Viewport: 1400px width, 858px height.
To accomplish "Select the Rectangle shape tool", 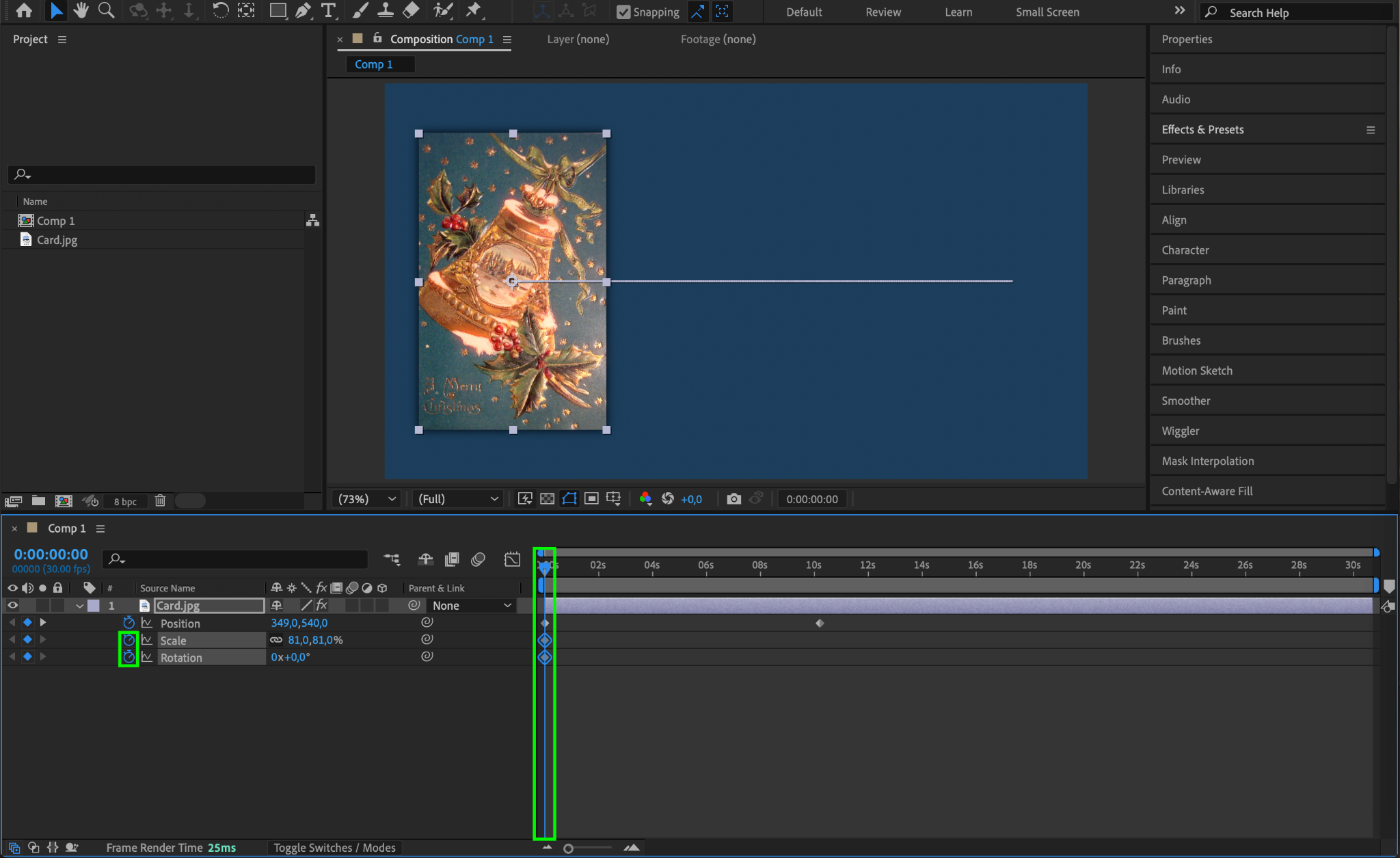I will (278, 10).
